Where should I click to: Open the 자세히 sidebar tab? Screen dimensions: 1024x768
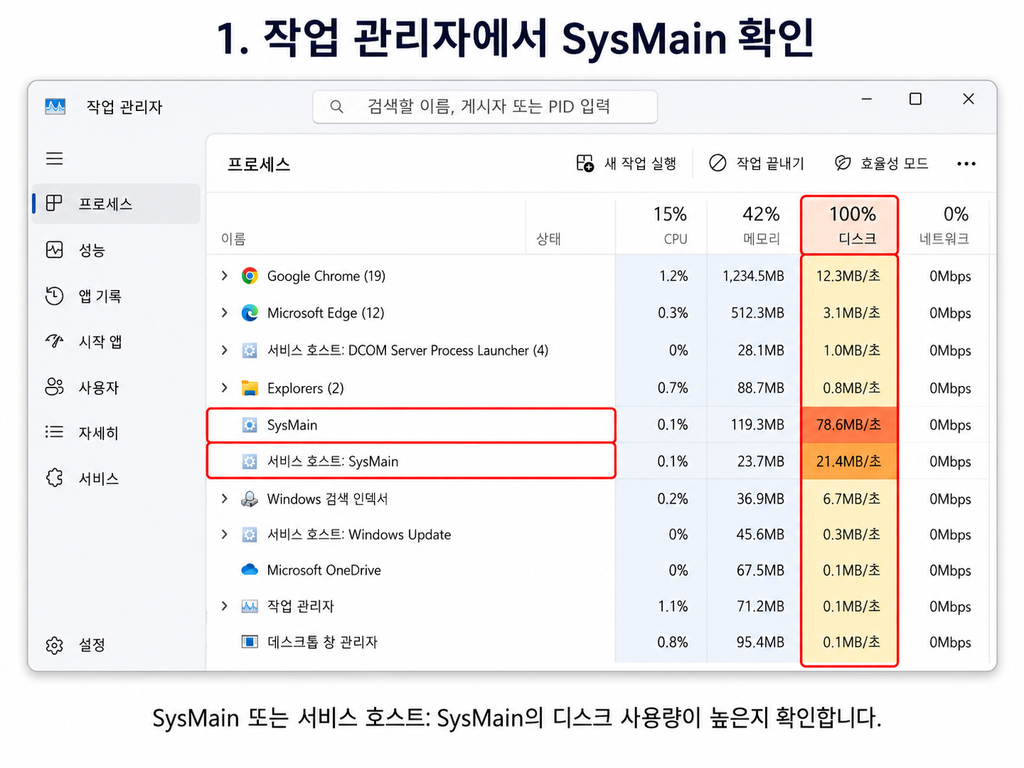(x=116, y=432)
